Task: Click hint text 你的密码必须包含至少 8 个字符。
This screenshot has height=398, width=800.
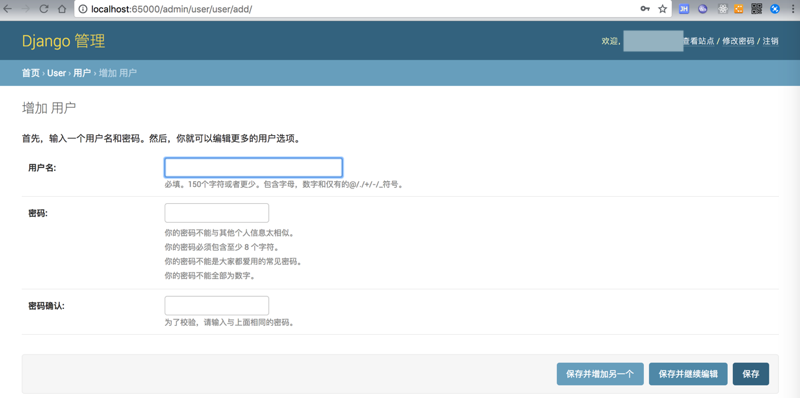Action: point(221,247)
